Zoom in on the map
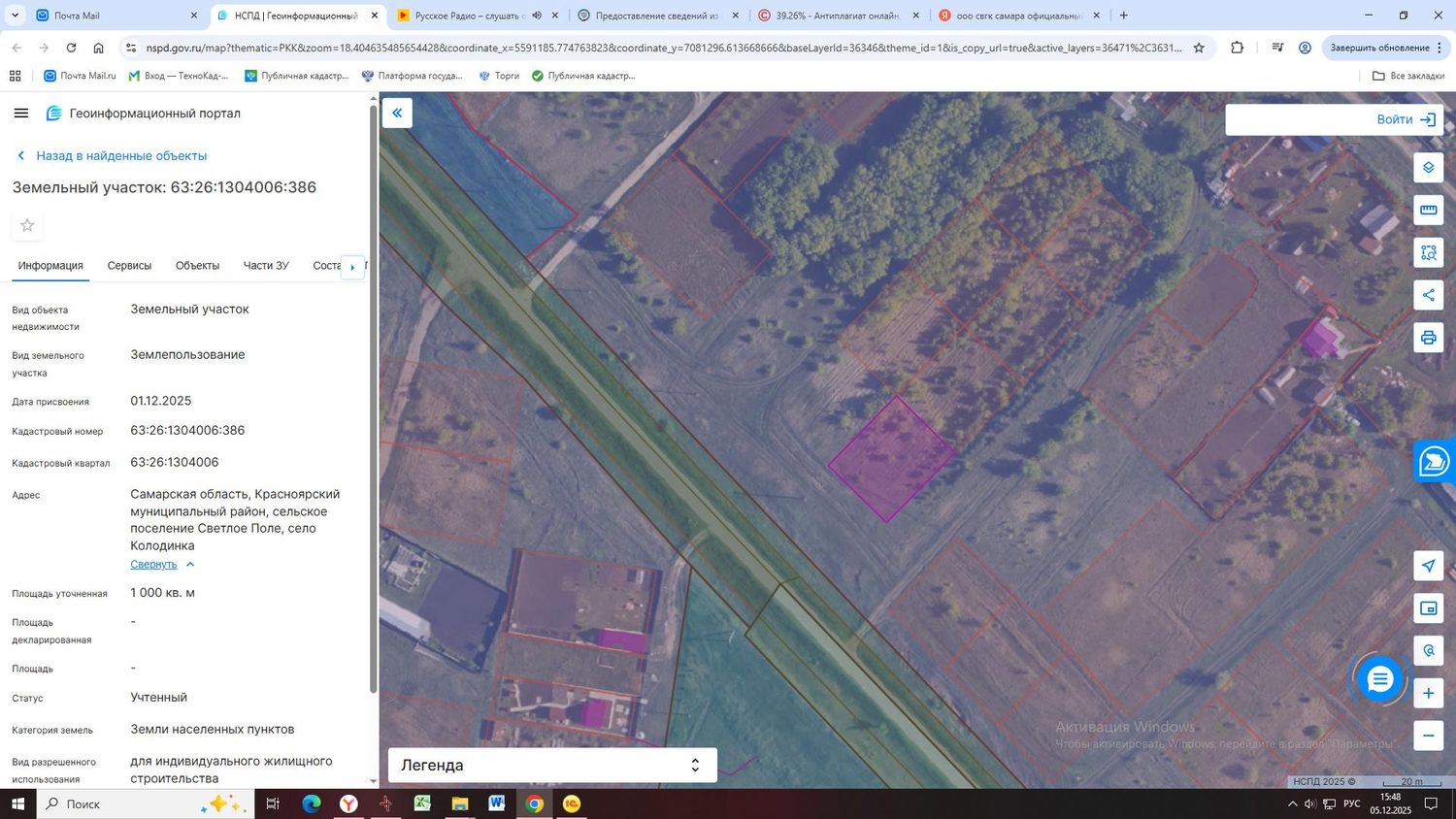This screenshot has height=819, width=1456. point(1428,693)
